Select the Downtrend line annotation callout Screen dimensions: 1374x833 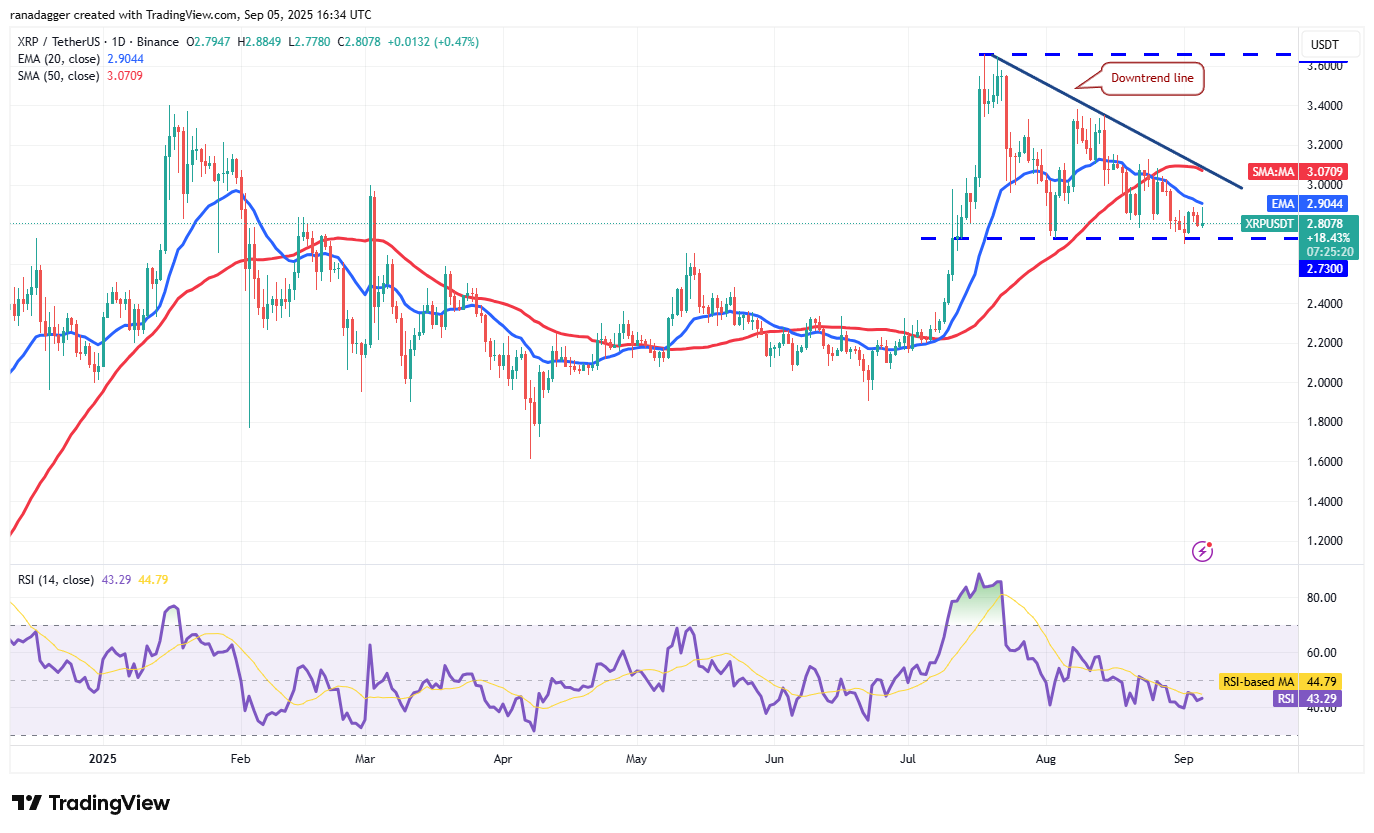tap(1152, 76)
